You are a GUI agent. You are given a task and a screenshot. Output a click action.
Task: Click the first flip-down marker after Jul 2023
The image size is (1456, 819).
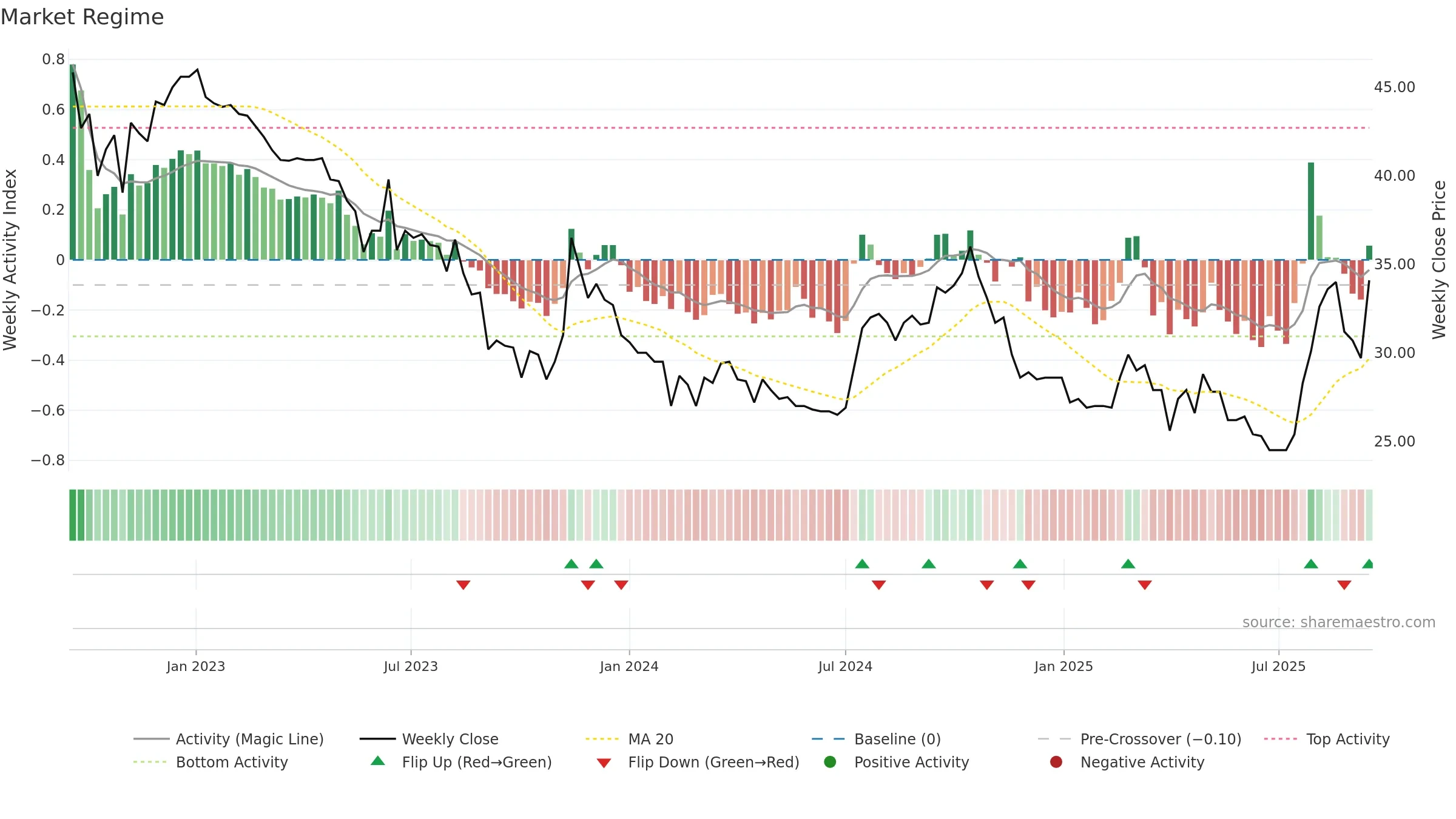click(463, 585)
